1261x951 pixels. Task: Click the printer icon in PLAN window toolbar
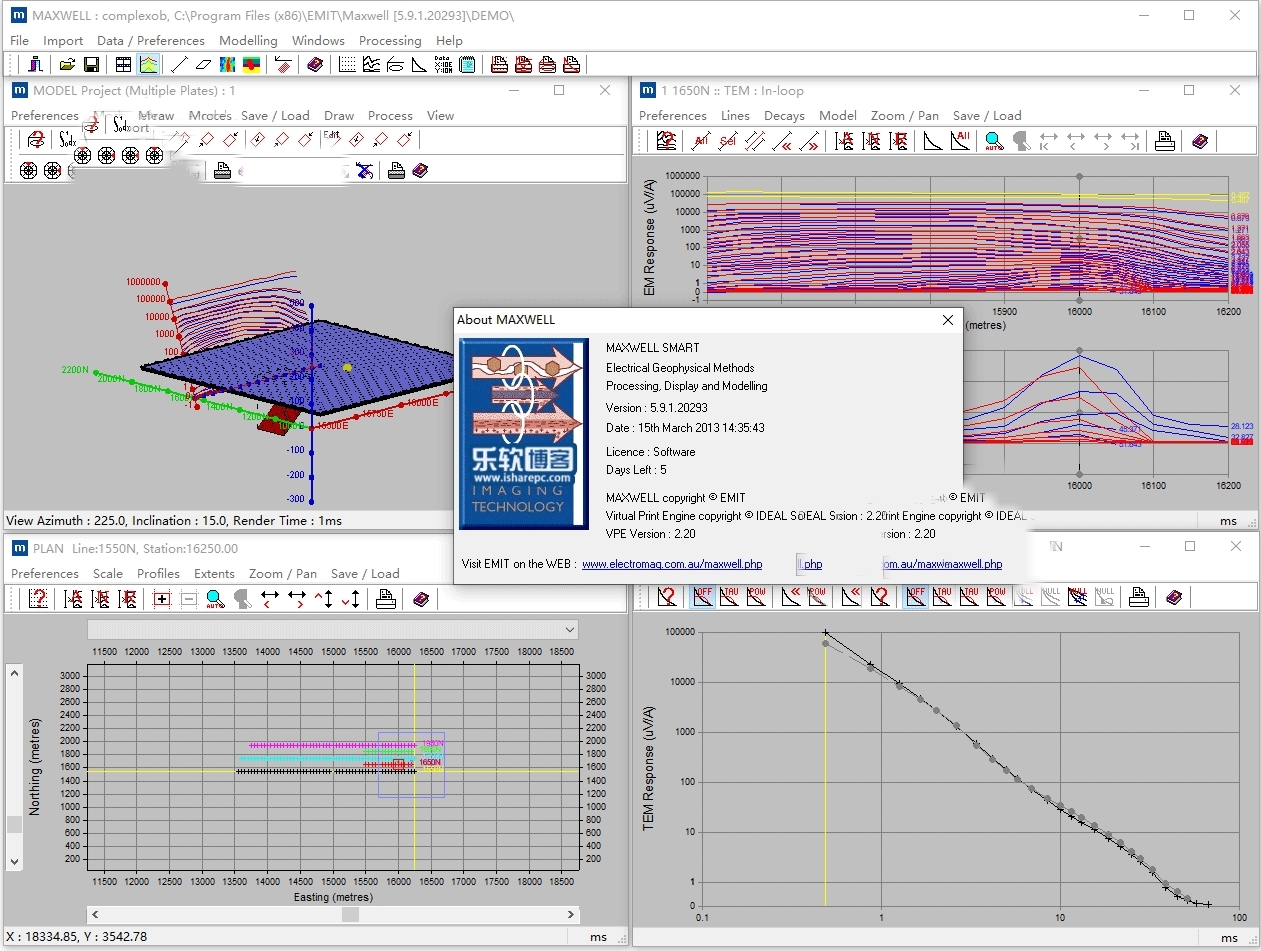point(385,599)
